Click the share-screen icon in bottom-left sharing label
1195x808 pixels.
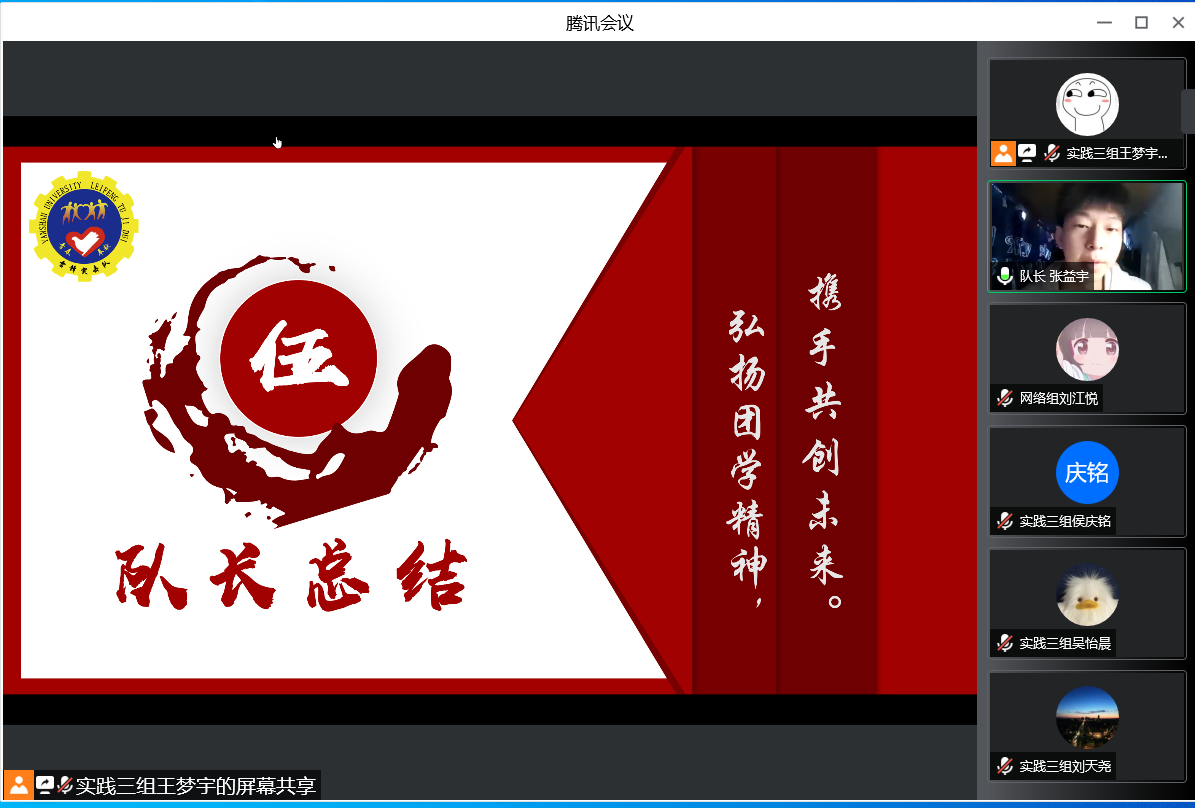coord(45,785)
